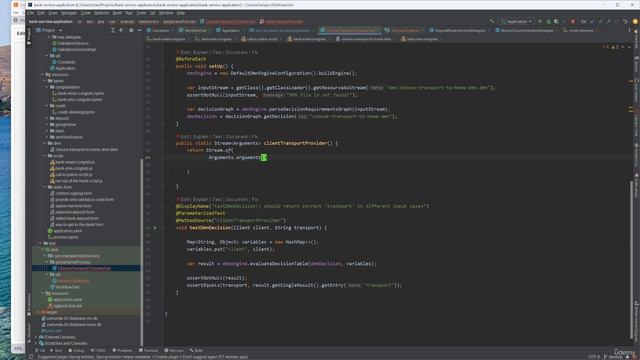Open the Window menu
The image size is (640, 360).
tap(166, 13)
